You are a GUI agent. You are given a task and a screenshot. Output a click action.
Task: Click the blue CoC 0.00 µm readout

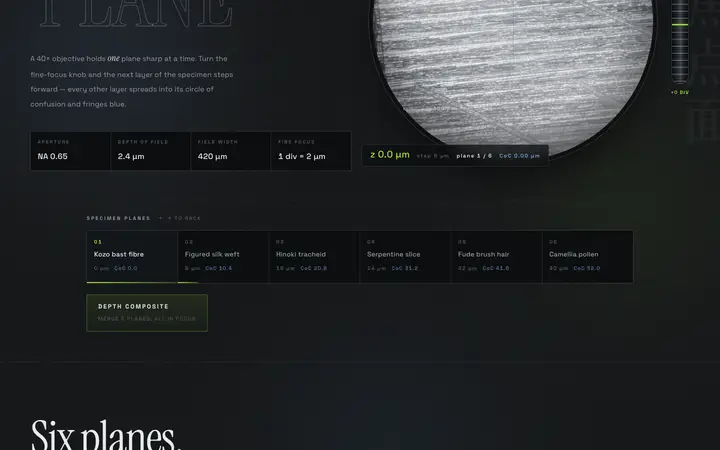(519, 156)
